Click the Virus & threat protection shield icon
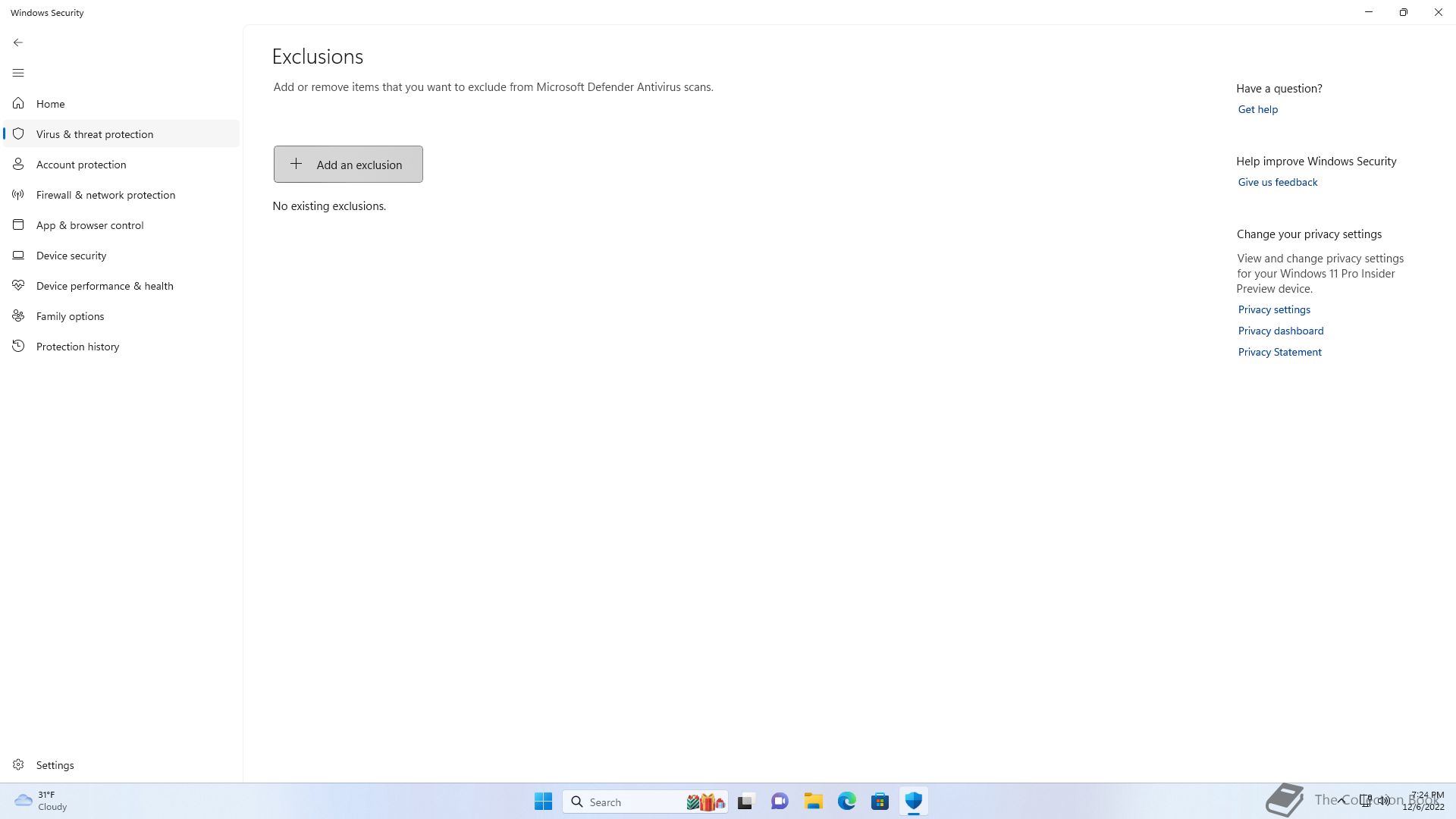The height and width of the screenshot is (819, 1456). click(x=18, y=133)
